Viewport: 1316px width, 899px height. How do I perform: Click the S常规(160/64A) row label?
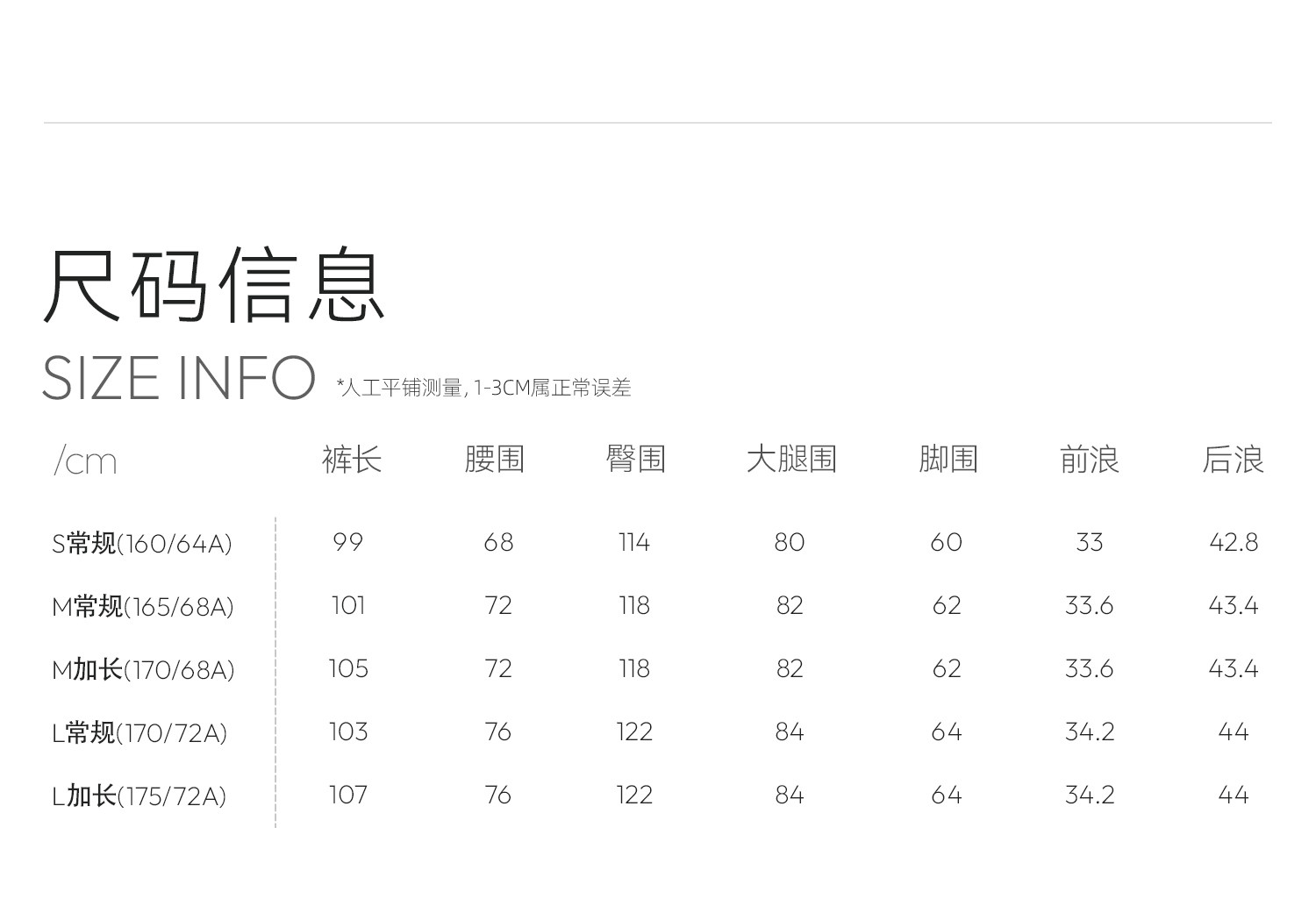(141, 544)
